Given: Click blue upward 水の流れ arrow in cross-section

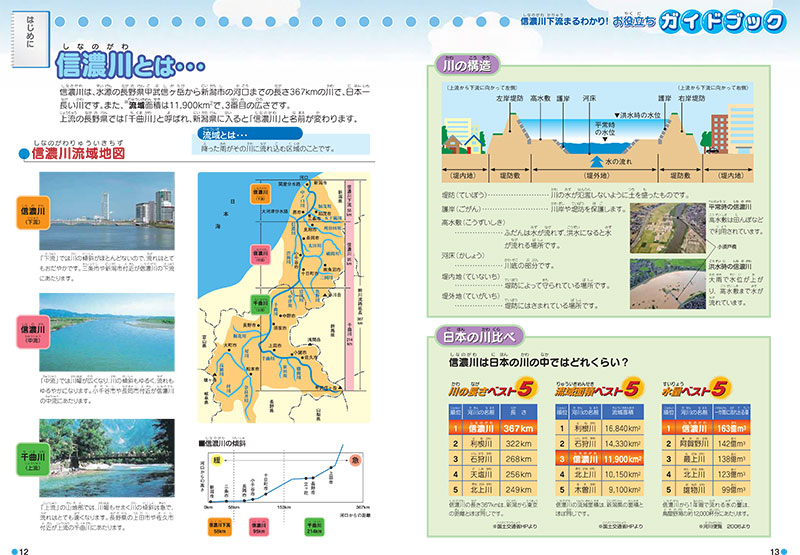Looking at the screenshot, I should click(x=596, y=162).
